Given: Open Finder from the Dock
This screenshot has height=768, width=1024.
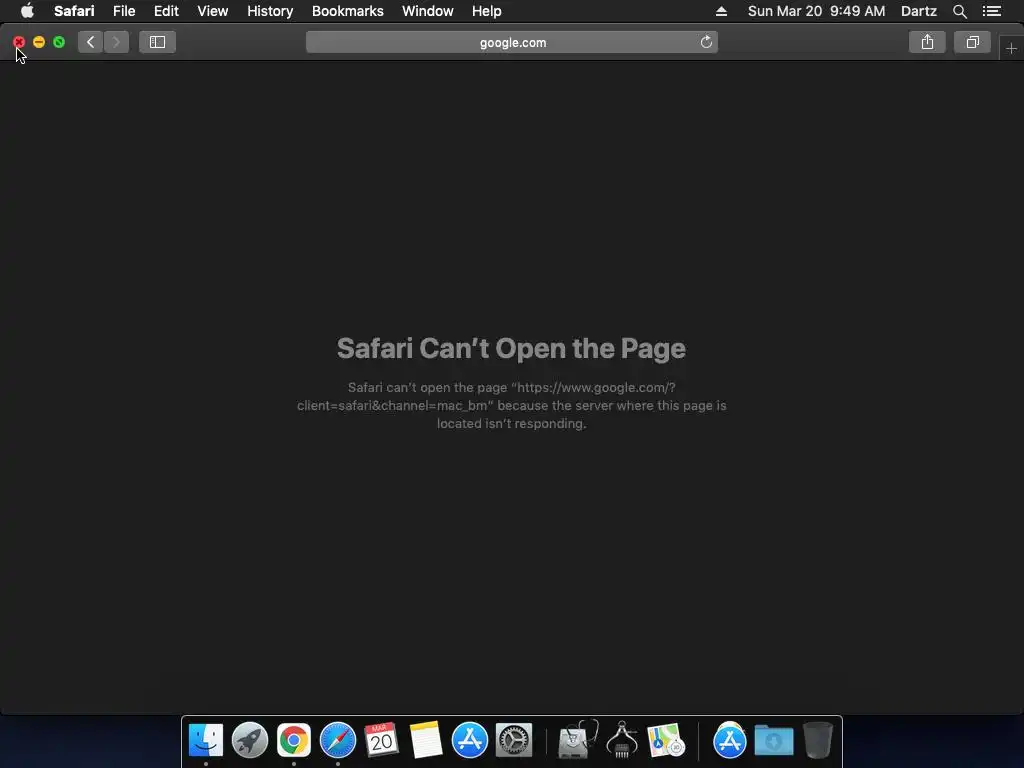Looking at the screenshot, I should [x=206, y=740].
